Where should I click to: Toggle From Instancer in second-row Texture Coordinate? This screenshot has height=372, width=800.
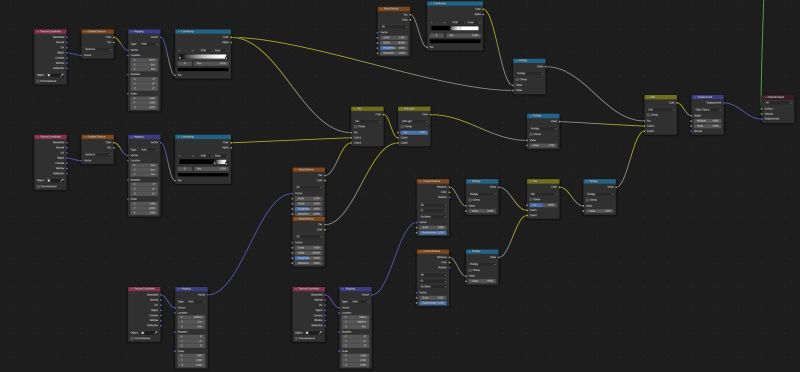point(39,186)
